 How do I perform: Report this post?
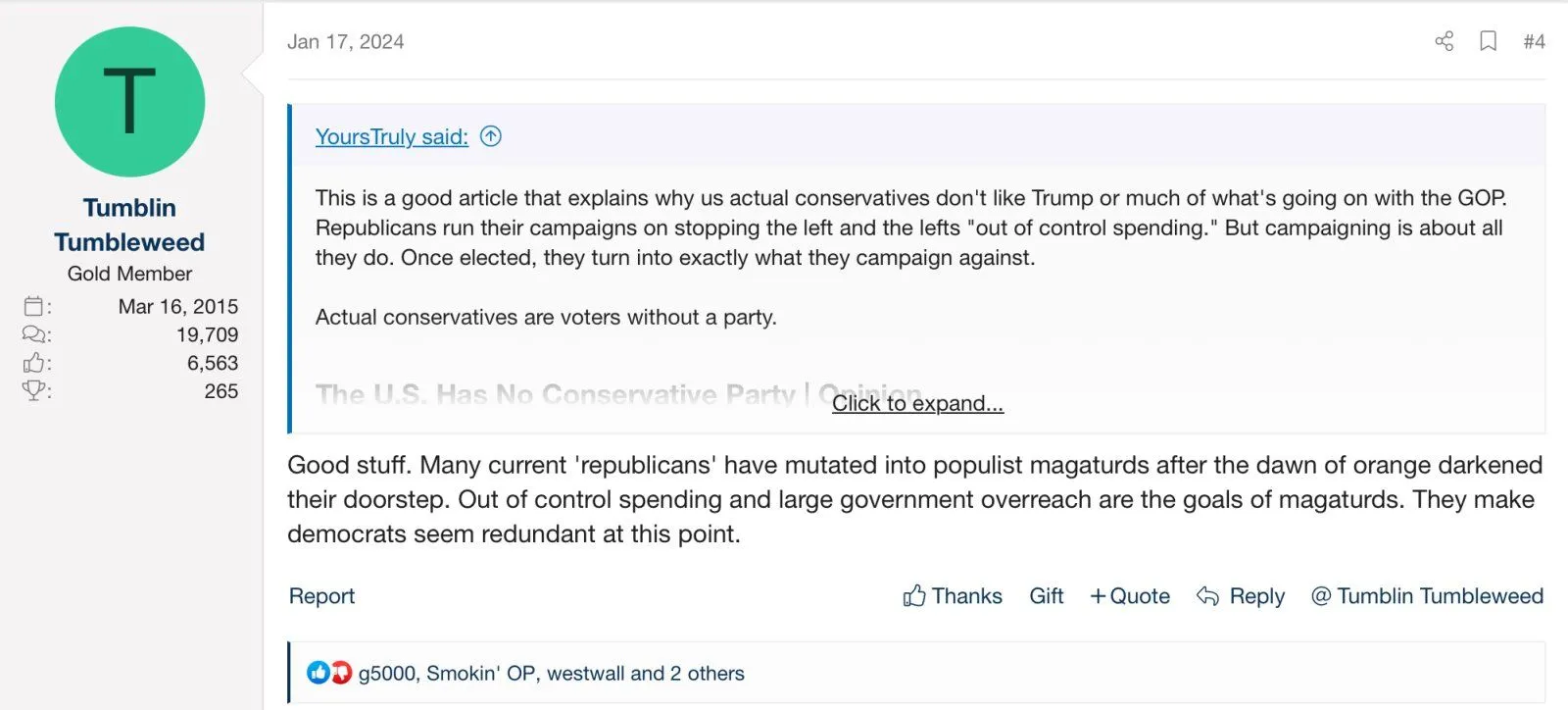[x=321, y=596]
